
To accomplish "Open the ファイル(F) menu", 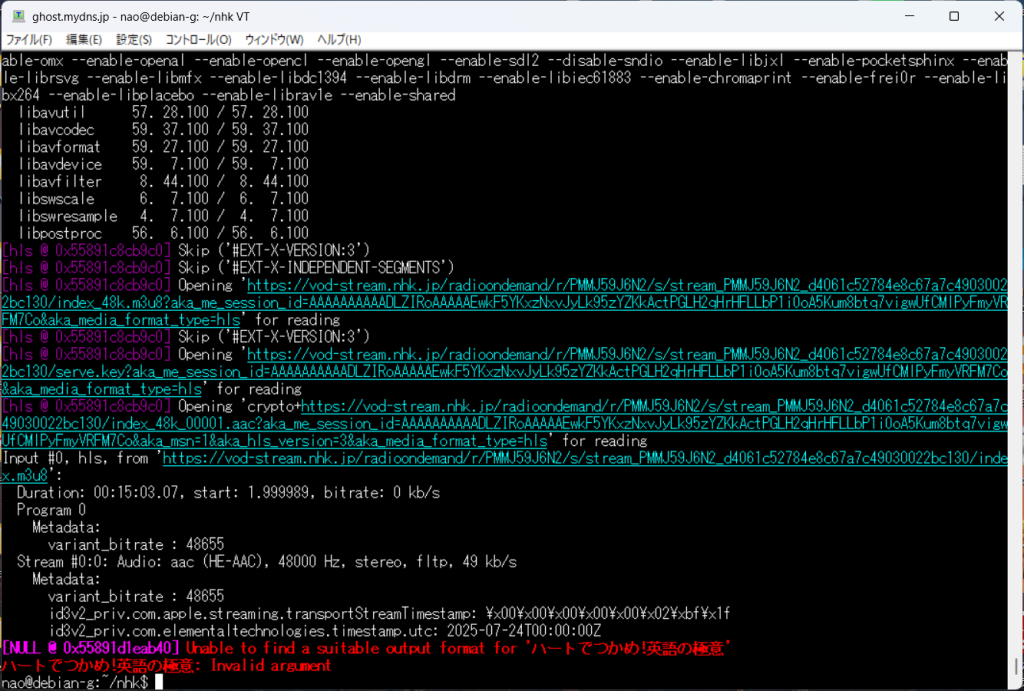I will pyautogui.click(x=29, y=40).
